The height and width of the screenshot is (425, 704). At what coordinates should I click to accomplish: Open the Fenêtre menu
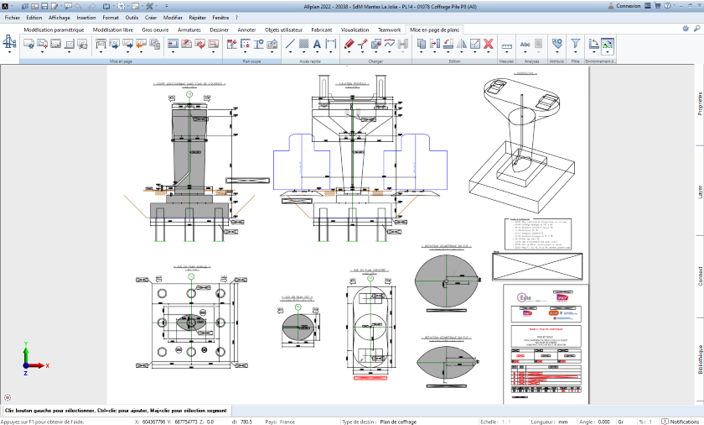tap(220, 18)
